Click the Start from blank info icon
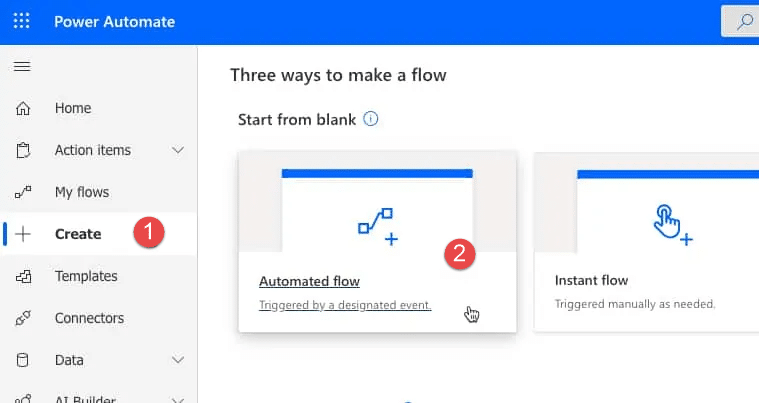This screenshot has width=759, height=403. 371,119
